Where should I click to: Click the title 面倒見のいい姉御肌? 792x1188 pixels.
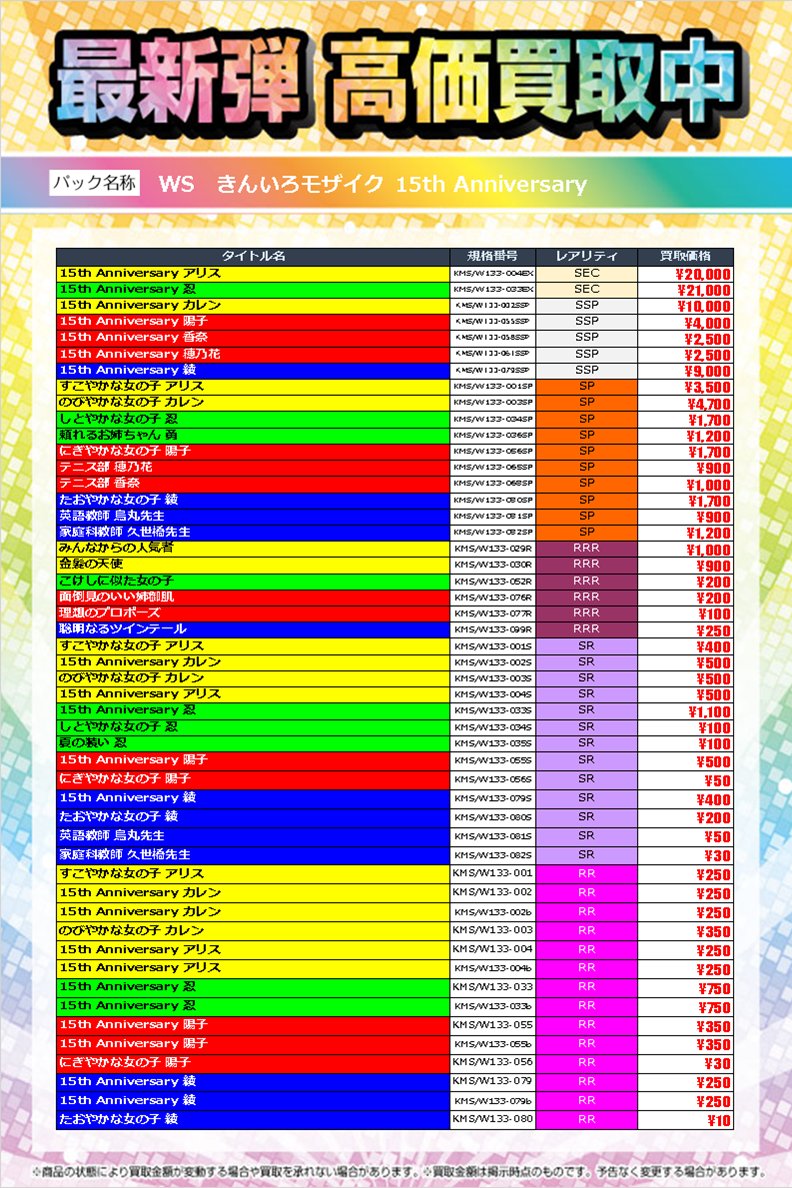pyautogui.click(x=116, y=596)
